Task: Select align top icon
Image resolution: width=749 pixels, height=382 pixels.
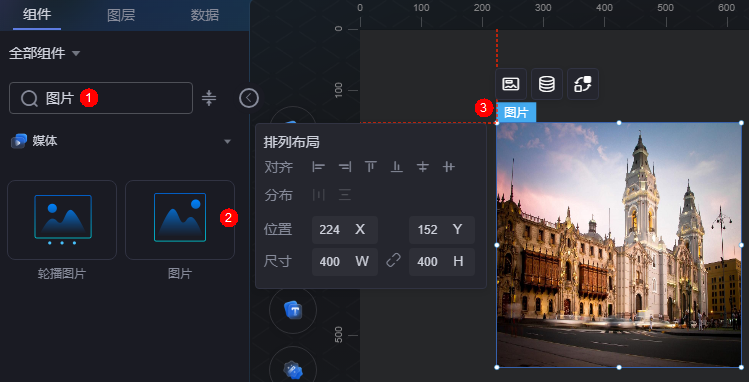Action: (x=370, y=167)
